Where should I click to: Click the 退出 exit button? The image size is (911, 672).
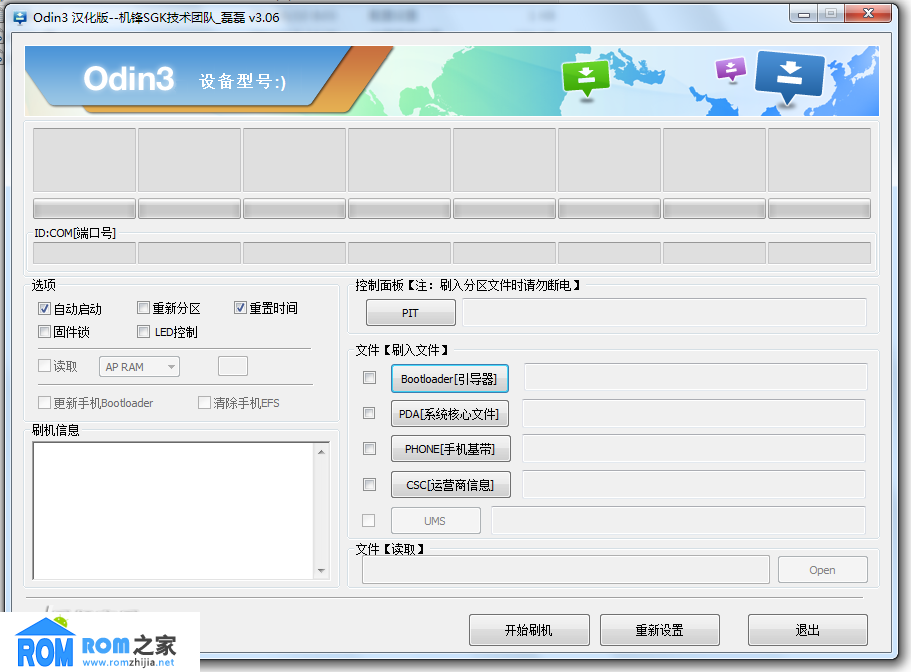click(x=808, y=630)
